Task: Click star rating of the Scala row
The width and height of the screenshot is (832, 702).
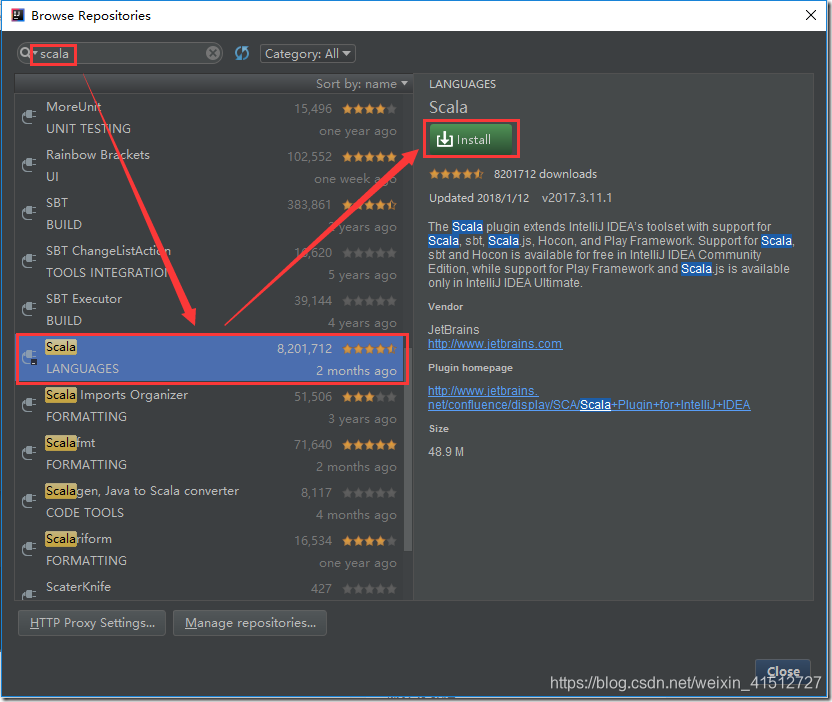Action: 369,349
